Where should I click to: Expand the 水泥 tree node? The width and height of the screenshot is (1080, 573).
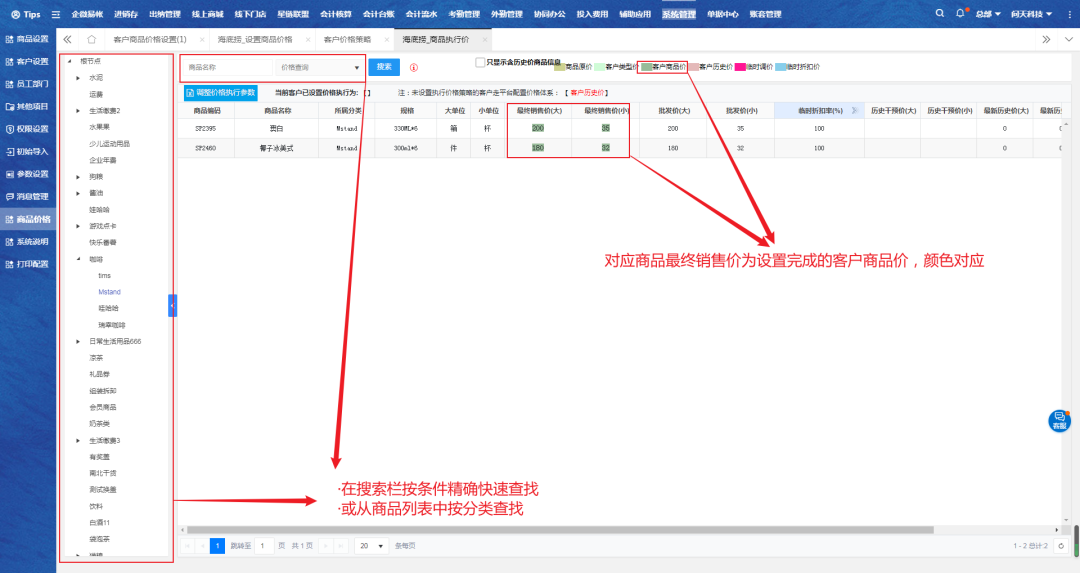coord(78,77)
